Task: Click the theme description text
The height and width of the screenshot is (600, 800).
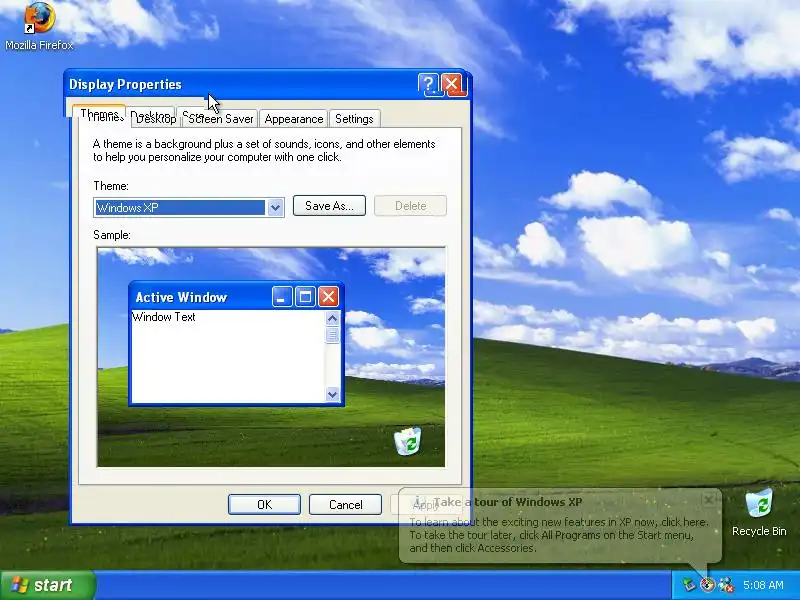Action: pyautogui.click(x=264, y=151)
